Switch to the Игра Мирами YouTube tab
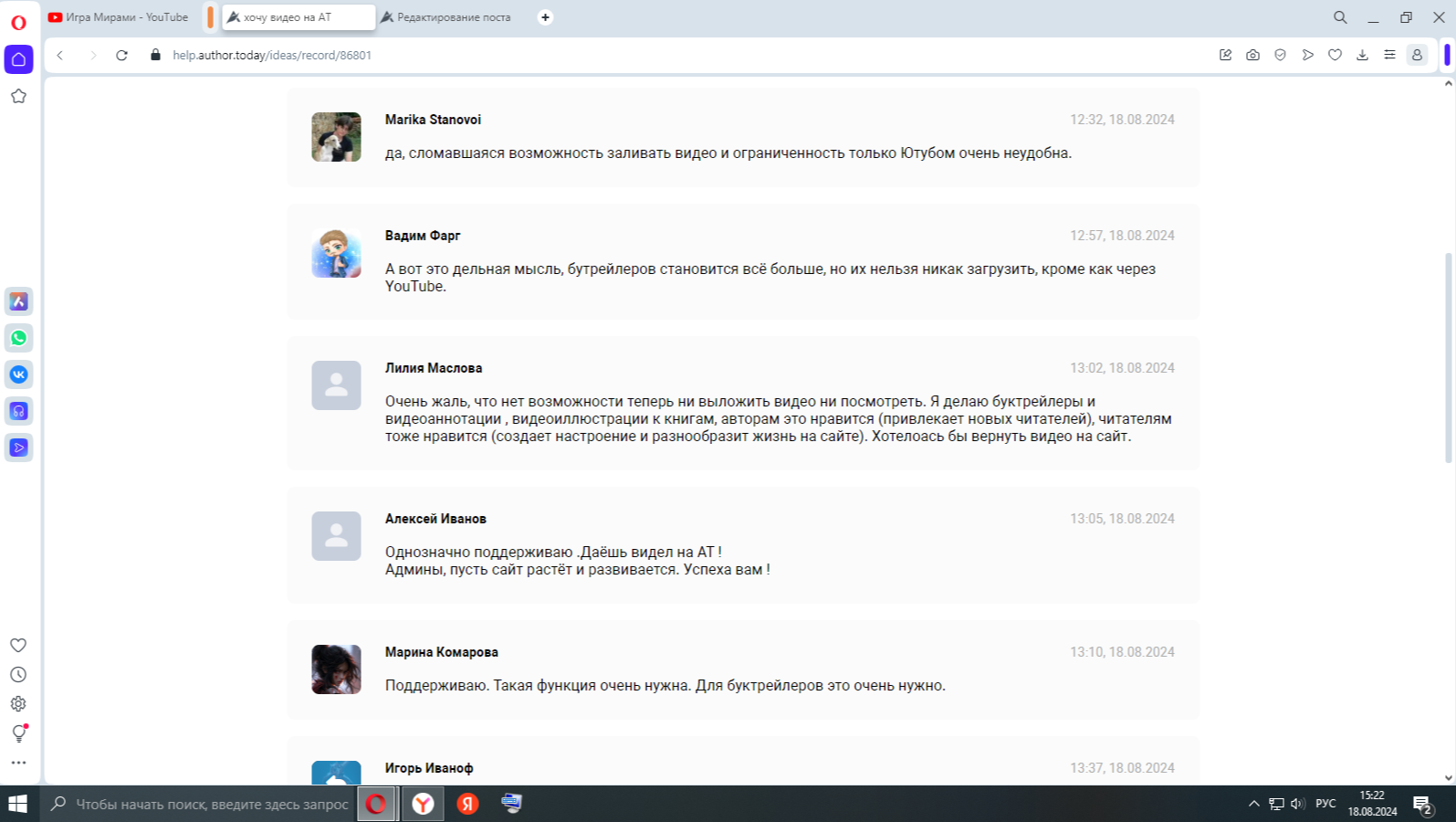1456x822 pixels. point(119,17)
